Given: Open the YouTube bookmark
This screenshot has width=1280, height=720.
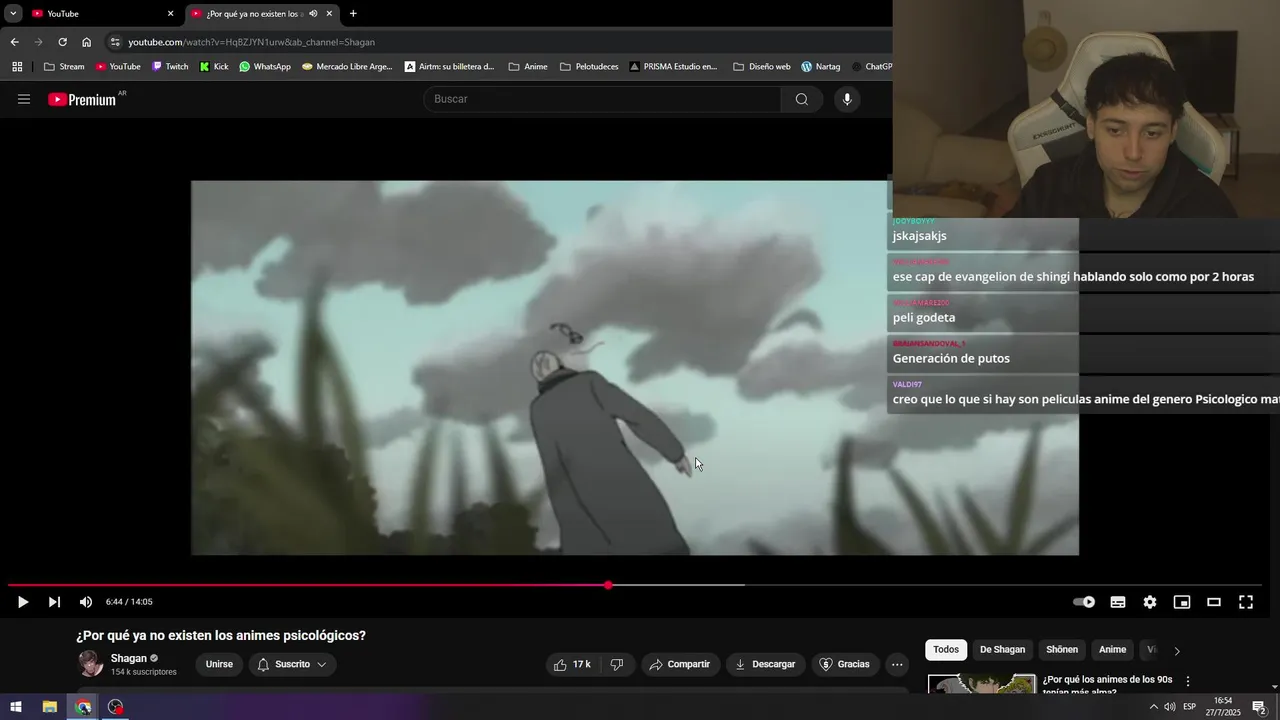Looking at the screenshot, I should point(118,67).
